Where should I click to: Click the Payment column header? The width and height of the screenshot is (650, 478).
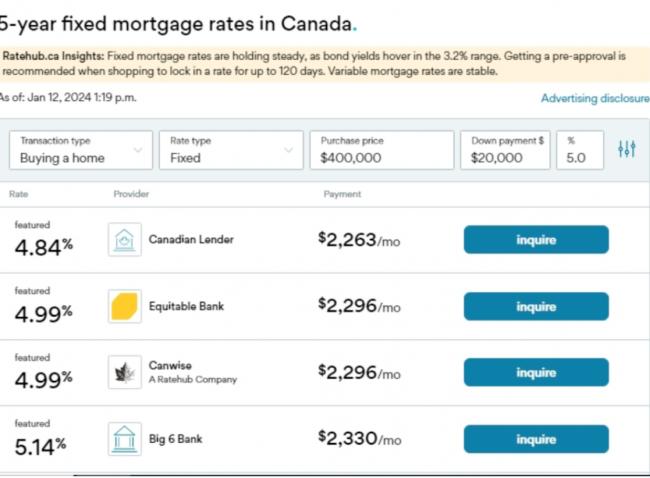pos(342,194)
